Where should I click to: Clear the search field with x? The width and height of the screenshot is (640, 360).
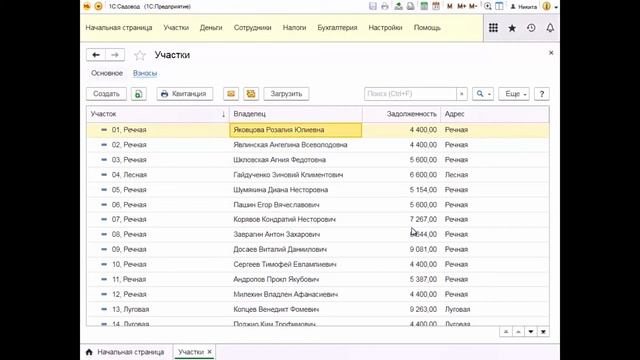click(x=462, y=94)
